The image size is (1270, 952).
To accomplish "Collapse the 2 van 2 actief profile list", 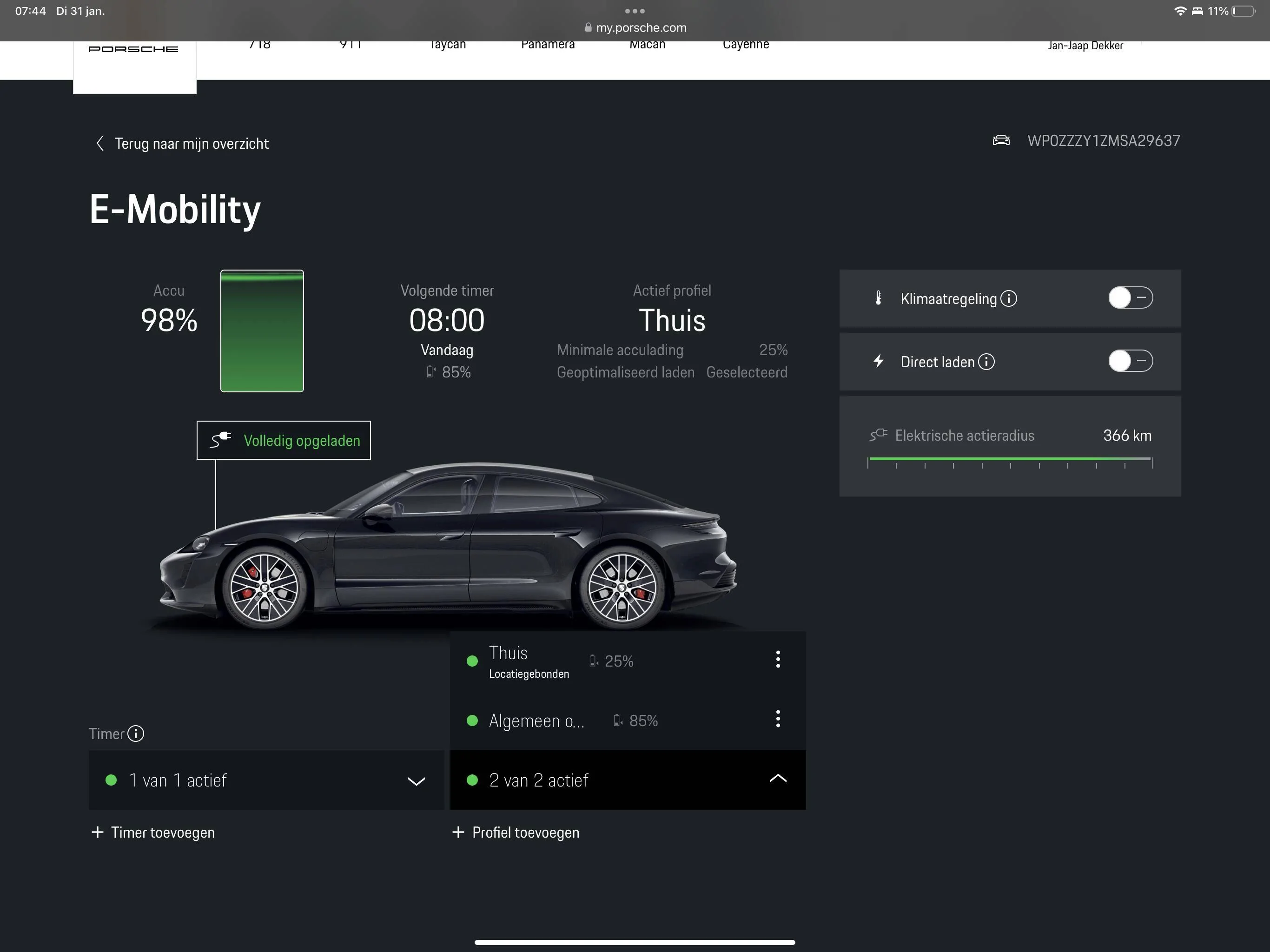I will 628,780.
